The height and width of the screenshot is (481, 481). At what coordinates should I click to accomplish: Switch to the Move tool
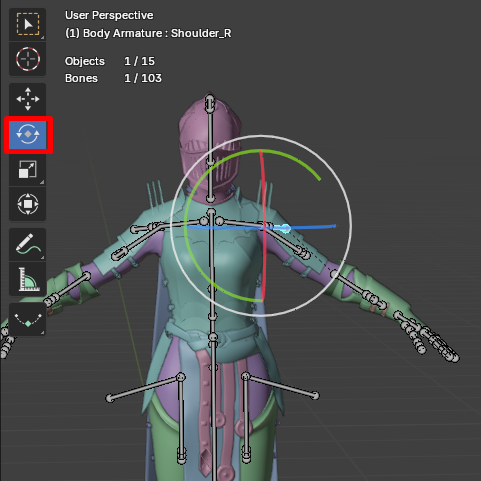[x=28, y=99]
